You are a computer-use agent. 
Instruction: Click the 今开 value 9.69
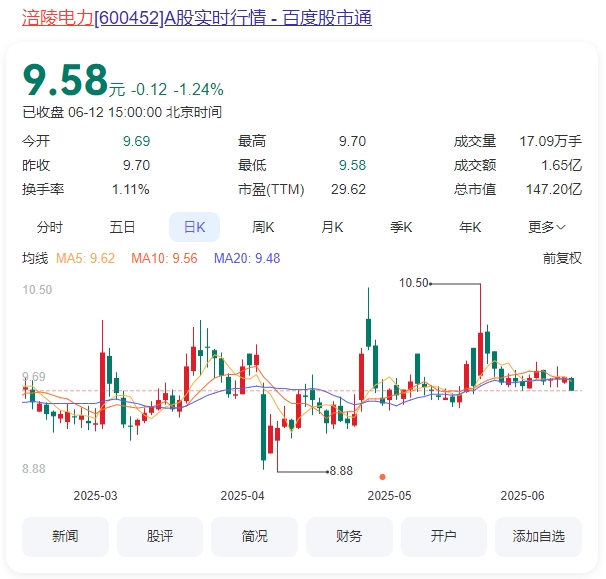pos(136,141)
